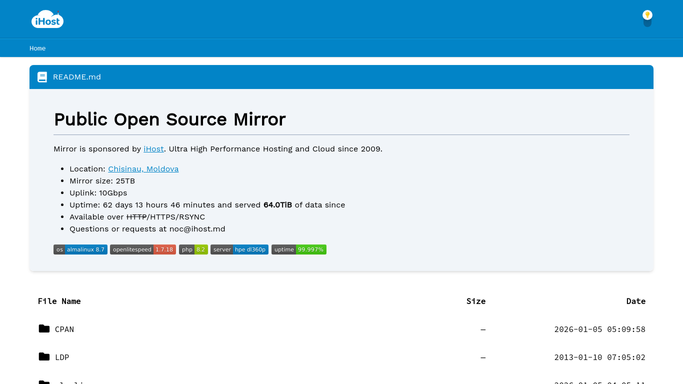Click the server hpe dl360p badge
This screenshot has width=683, height=384.
pyautogui.click(x=240, y=249)
